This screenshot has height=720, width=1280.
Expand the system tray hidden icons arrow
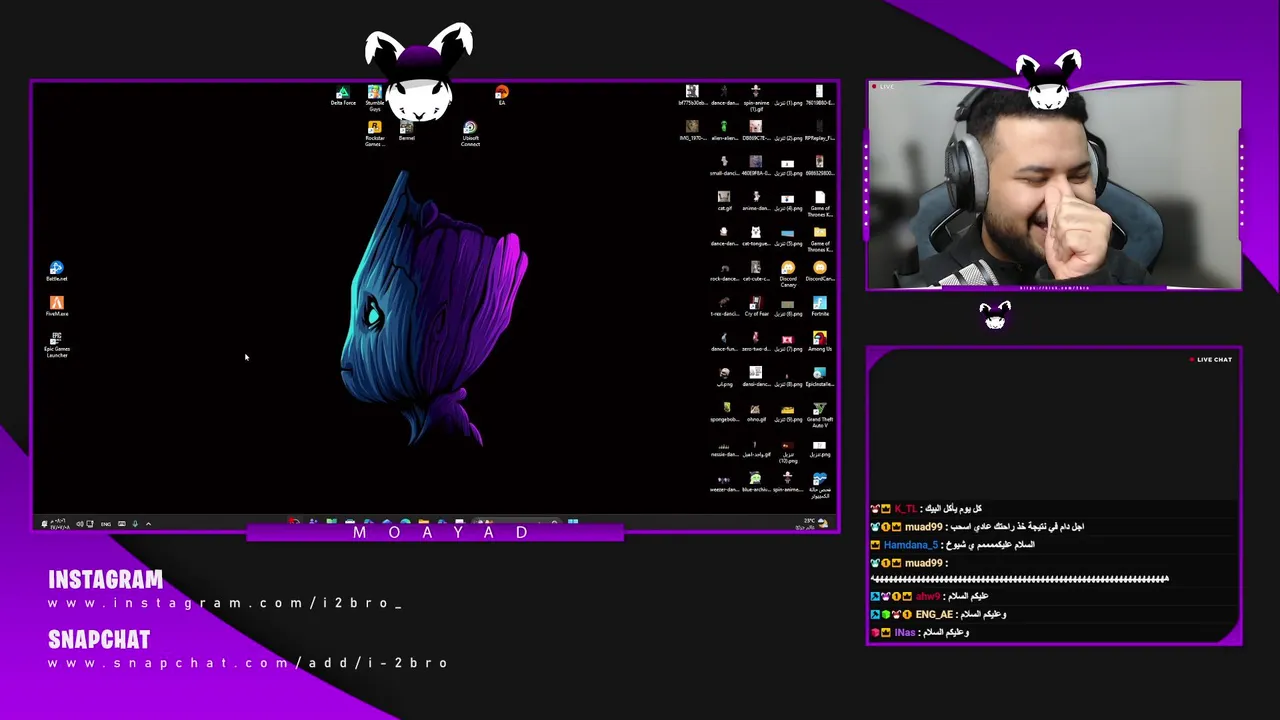148,524
